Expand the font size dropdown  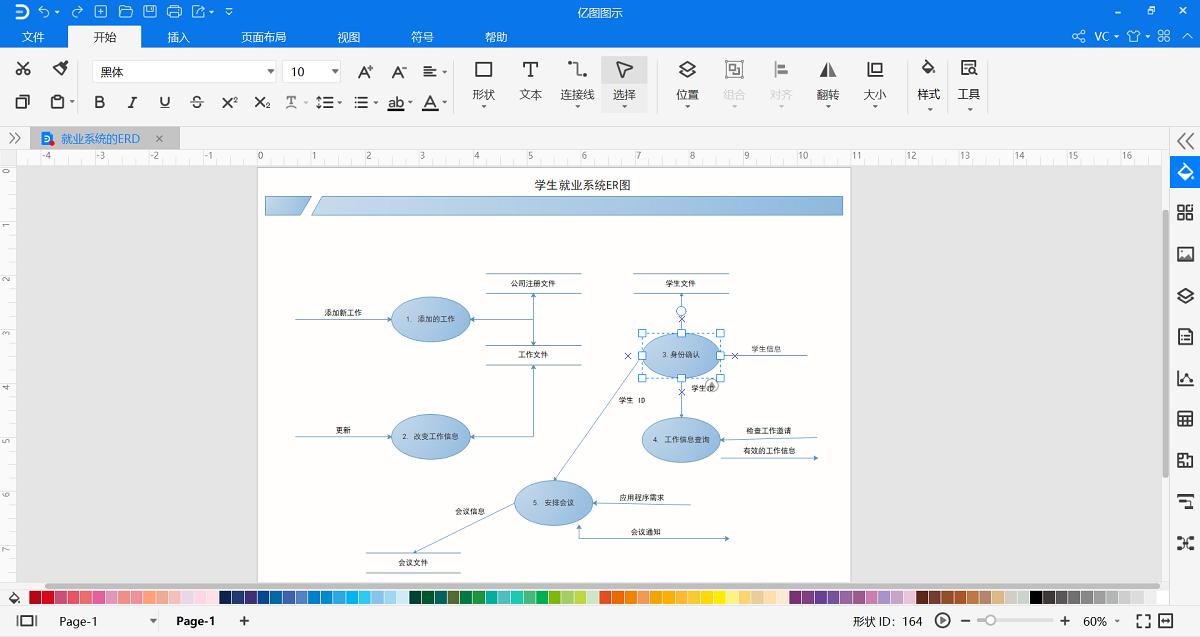point(334,72)
